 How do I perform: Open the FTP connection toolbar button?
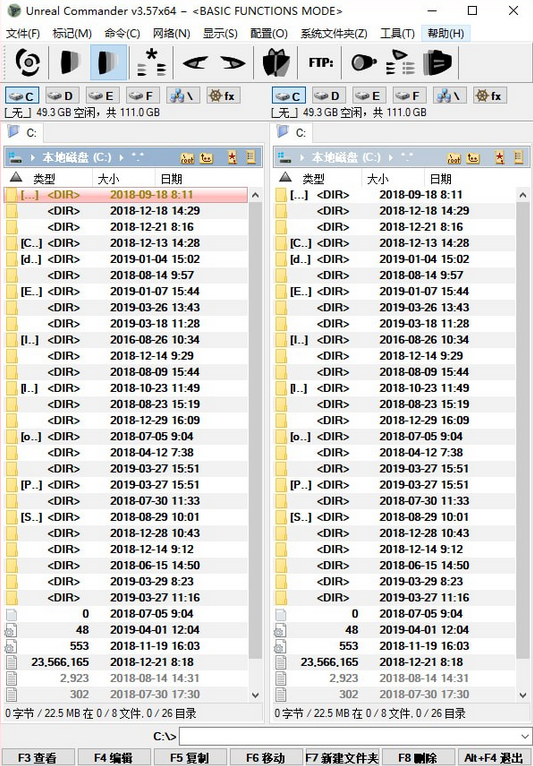coord(321,63)
